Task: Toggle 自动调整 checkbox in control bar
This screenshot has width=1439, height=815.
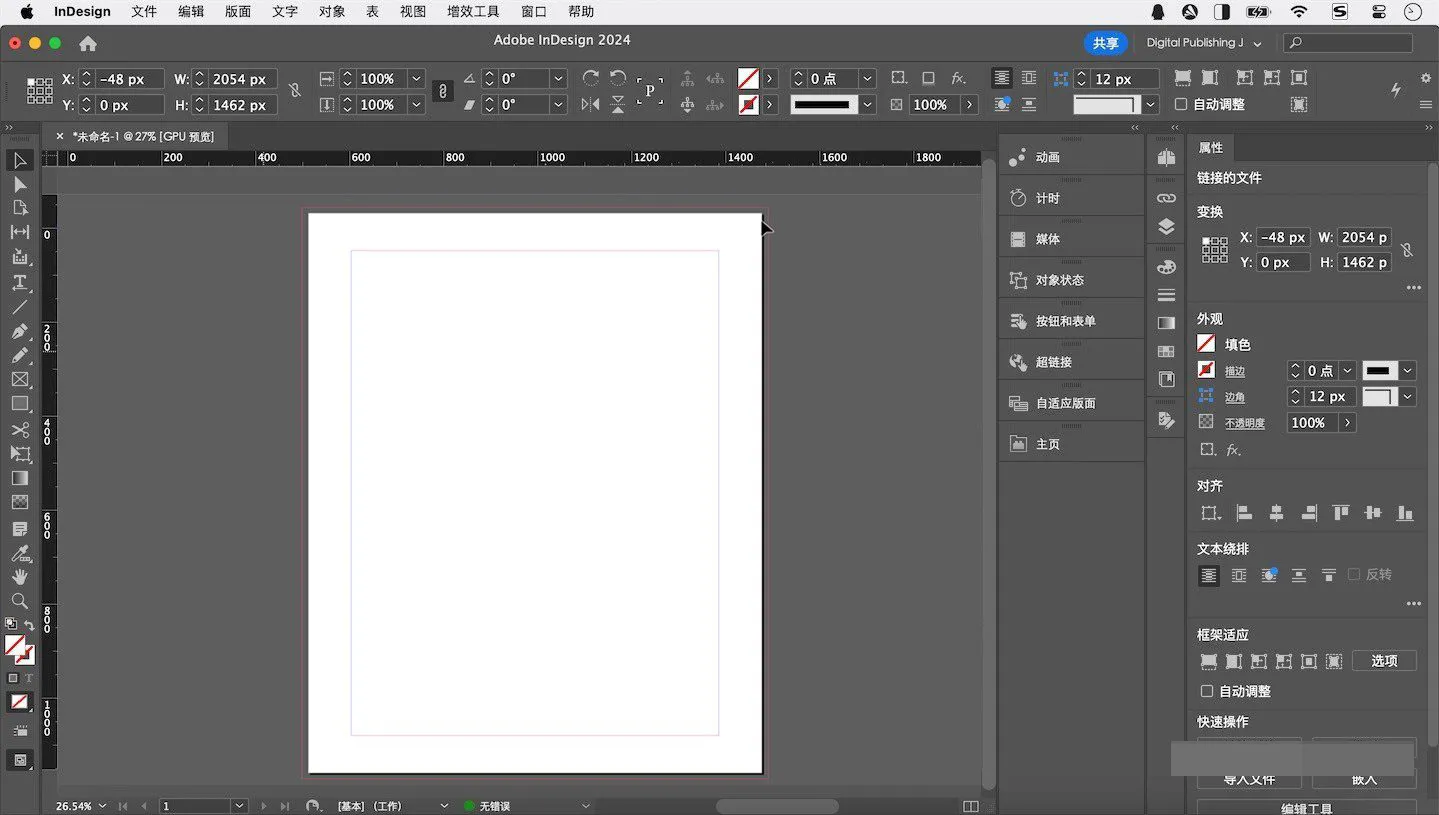Action: pyautogui.click(x=1181, y=104)
